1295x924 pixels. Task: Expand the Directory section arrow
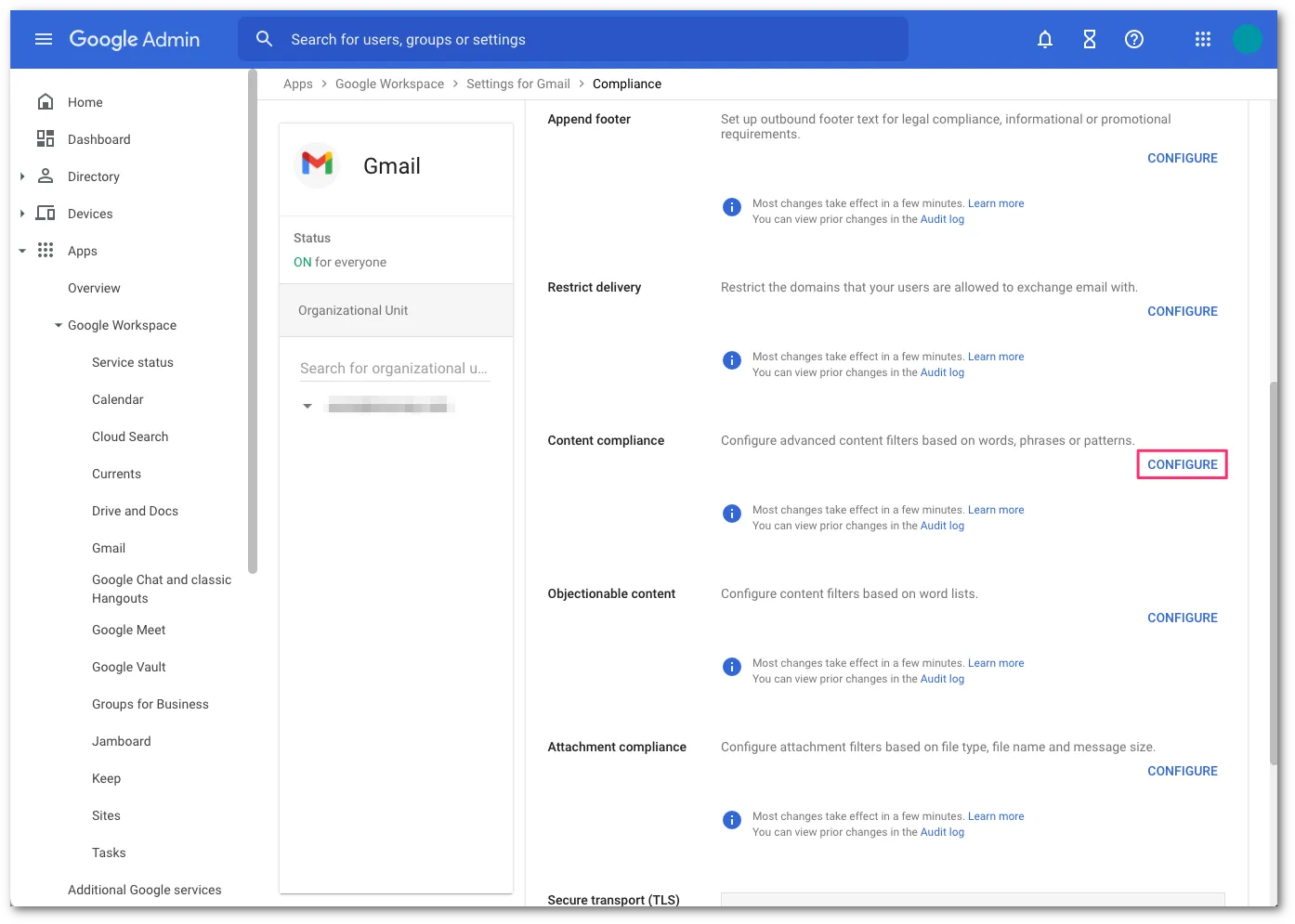pyautogui.click(x=22, y=176)
